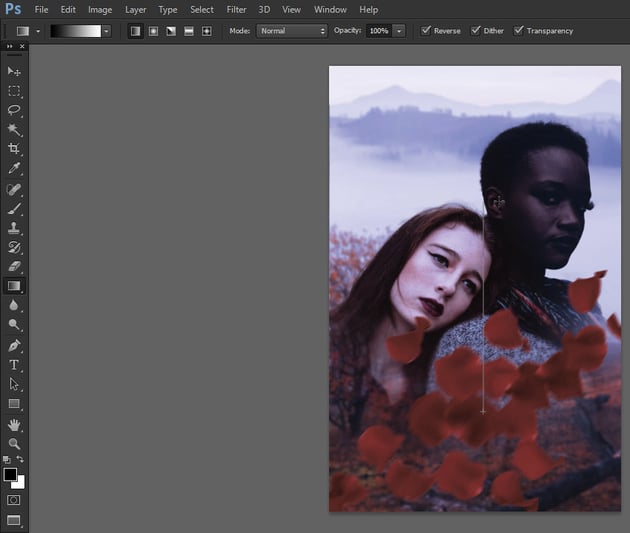Select the Magic Wand tool

(x=14, y=130)
